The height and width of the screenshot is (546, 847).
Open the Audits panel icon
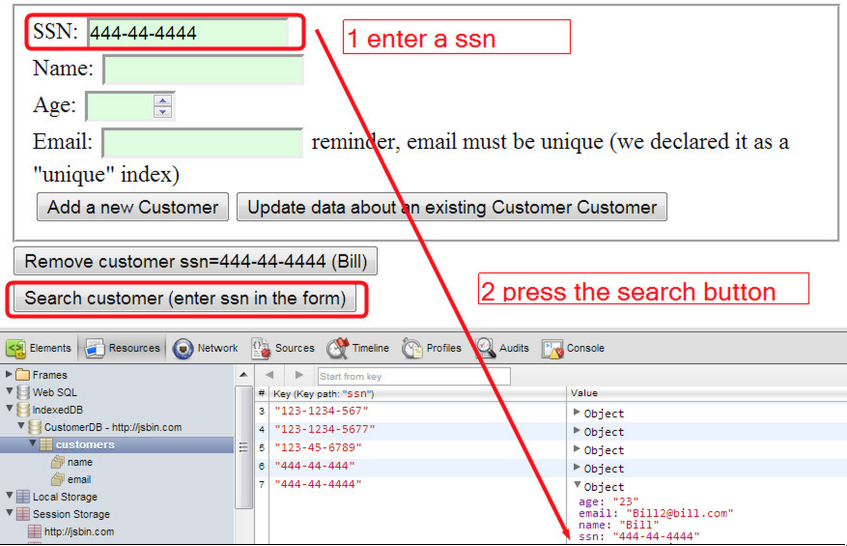[x=486, y=349]
